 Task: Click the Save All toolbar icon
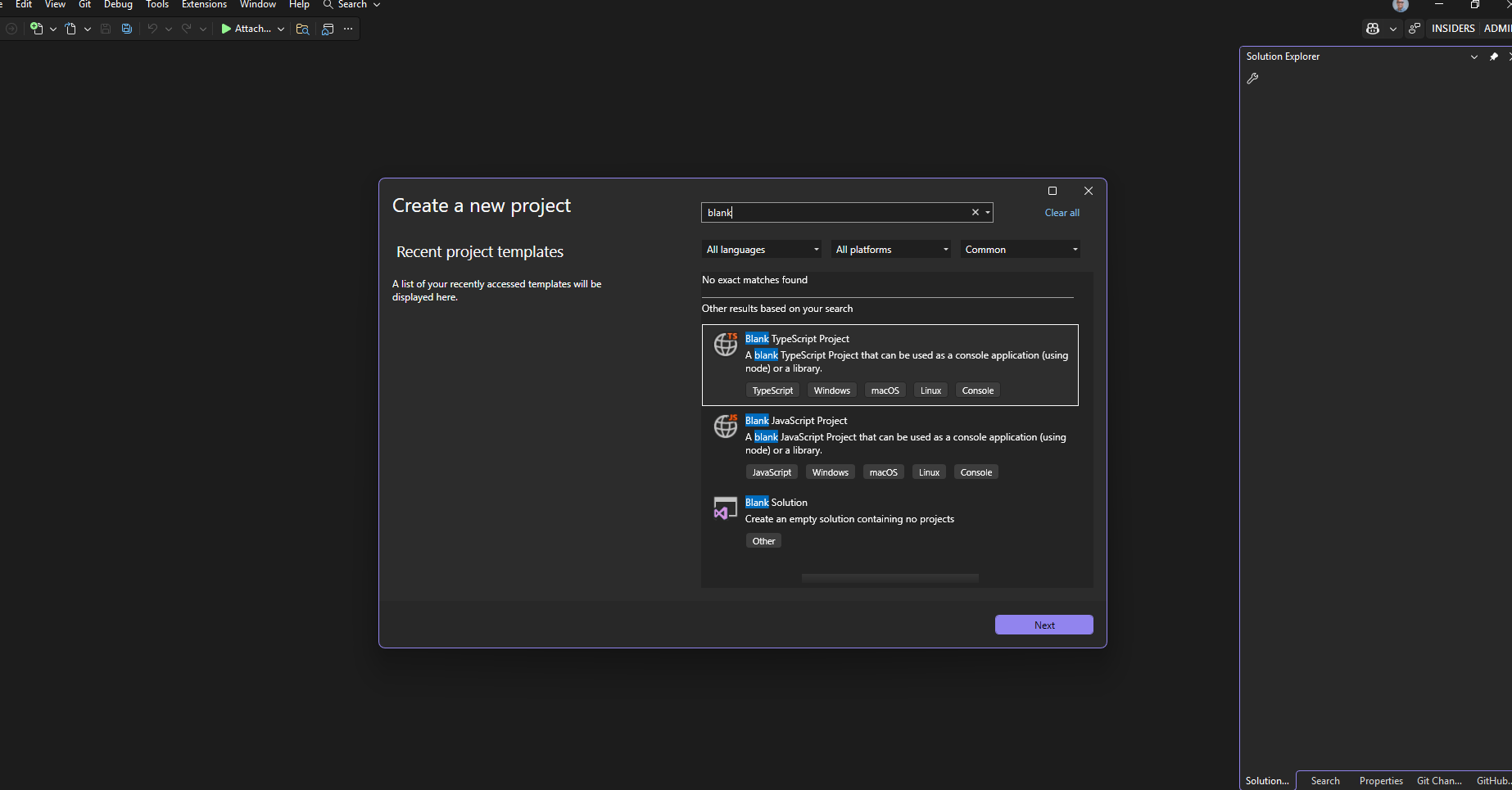(x=127, y=28)
